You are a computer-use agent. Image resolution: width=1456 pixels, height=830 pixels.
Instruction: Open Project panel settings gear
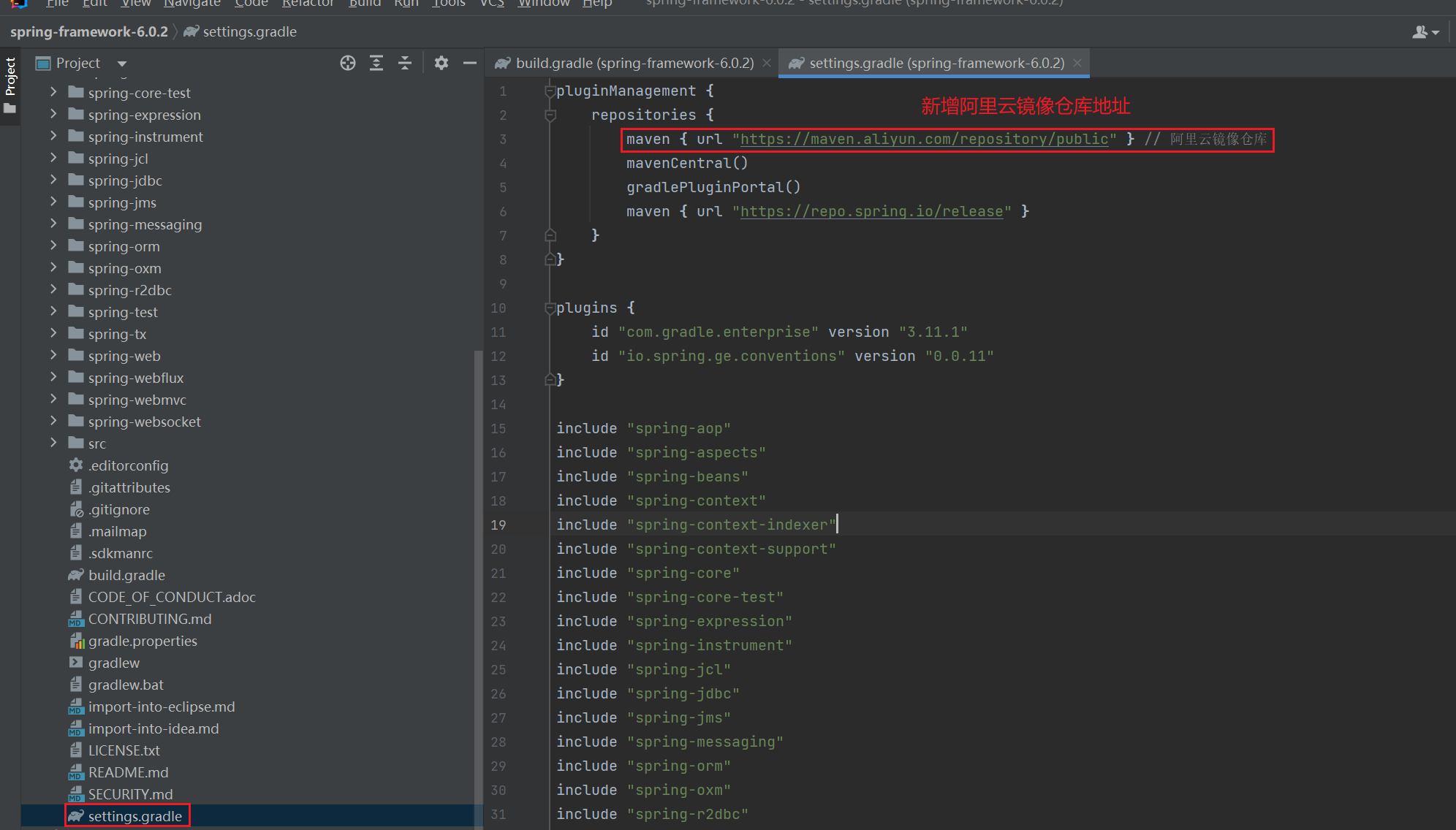pos(441,63)
